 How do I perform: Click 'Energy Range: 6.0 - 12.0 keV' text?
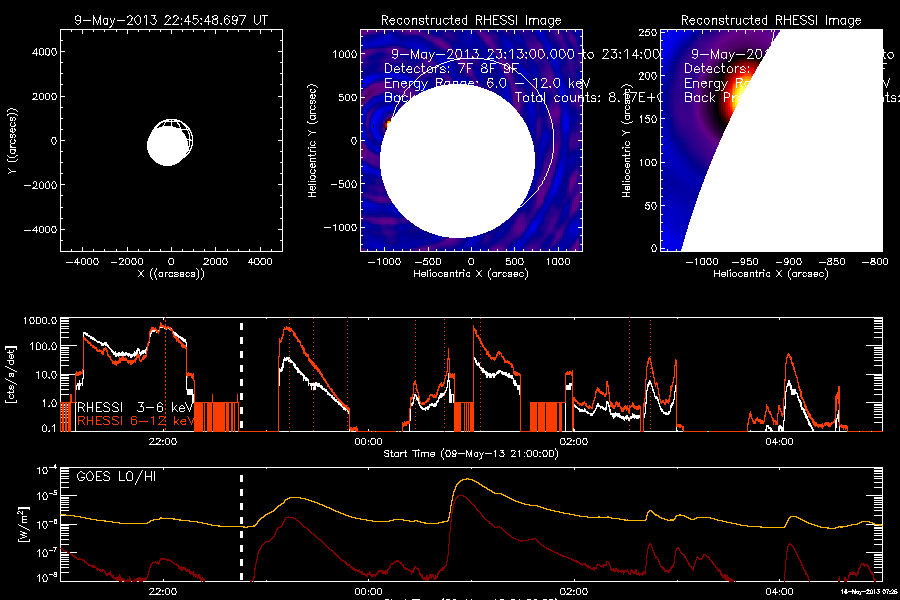tap(487, 83)
